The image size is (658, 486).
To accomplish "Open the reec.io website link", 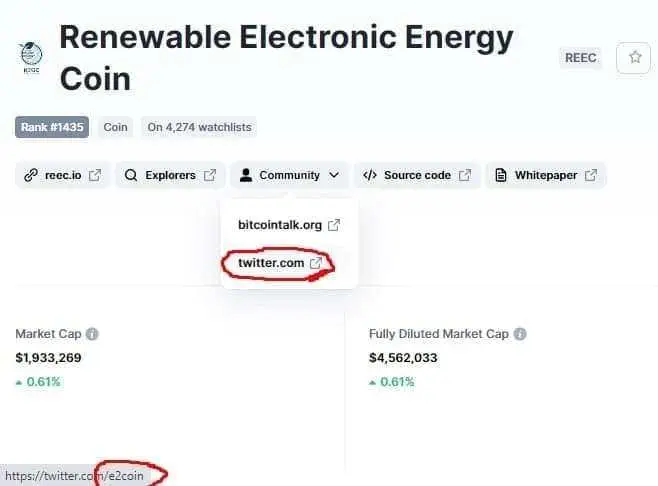I will click(x=63, y=175).
